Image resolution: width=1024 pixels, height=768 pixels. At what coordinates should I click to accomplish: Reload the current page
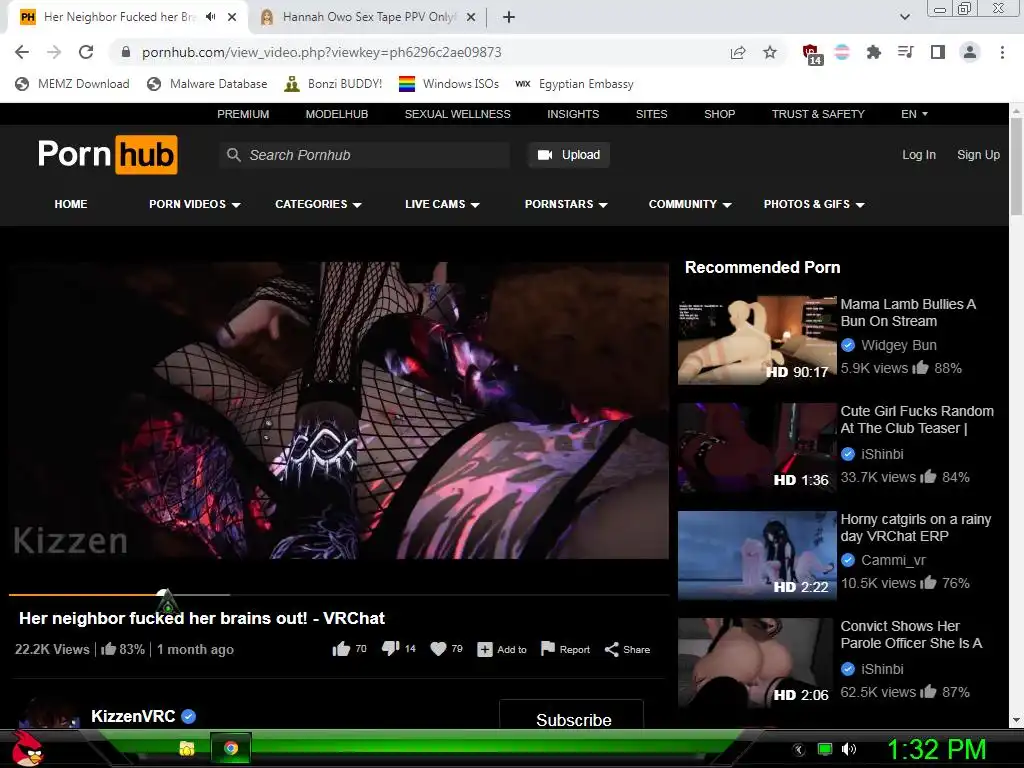pos(86,52)
